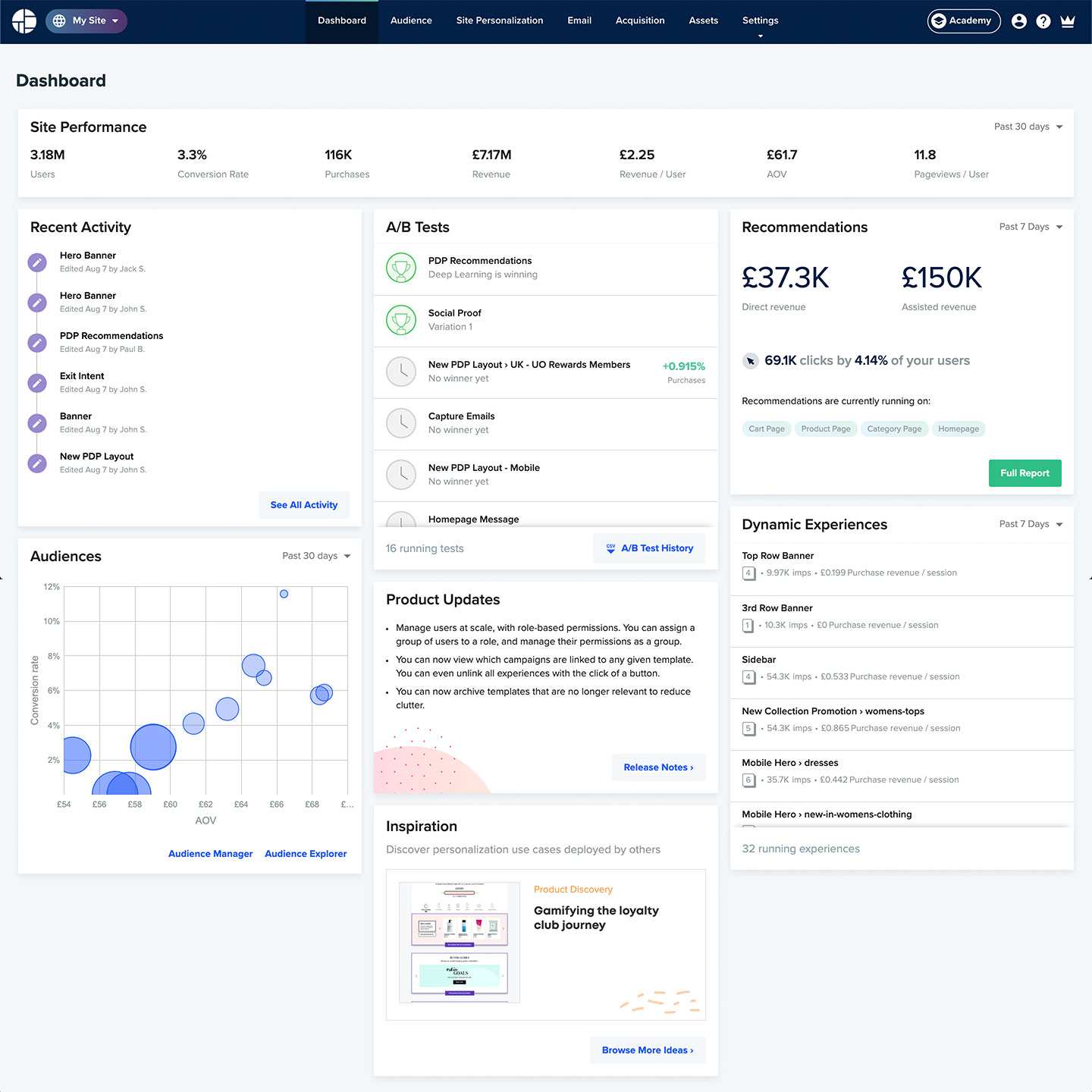Click the loyalty club journey inspiration thumbnail
Image resolution: width=1092 pixels, height=1092 pixels.
point(460,944)
